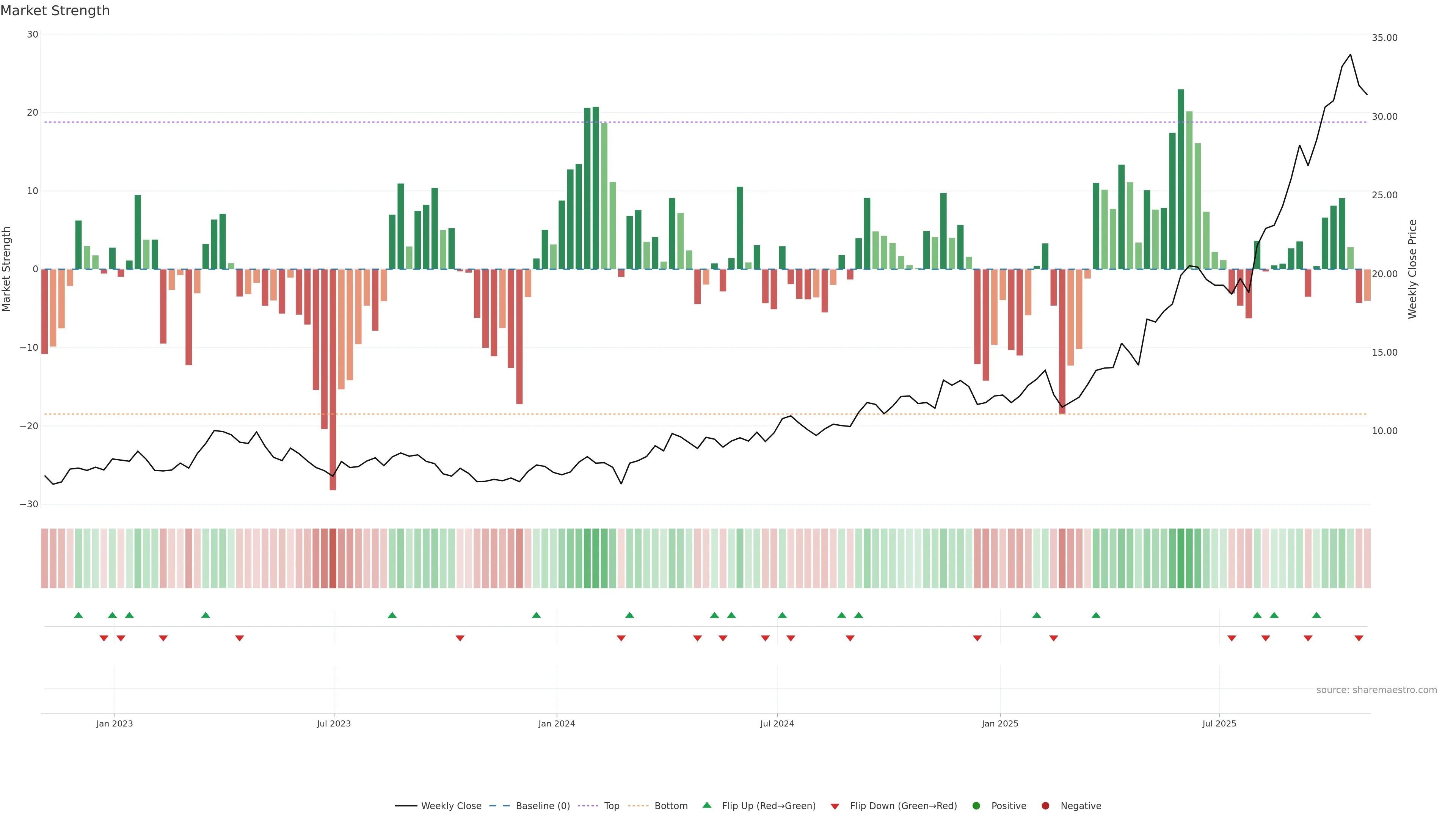This screenshot has height=819, width=1456.
Task: Click the Bottom legend line marker
Action: [638, 806]
